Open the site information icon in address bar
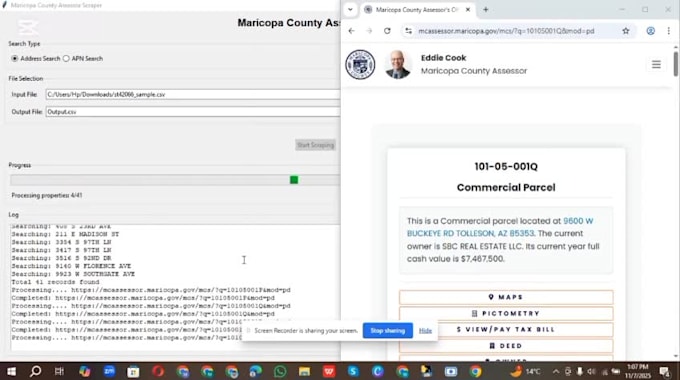The image size is (680, 380). pos(408,31)
